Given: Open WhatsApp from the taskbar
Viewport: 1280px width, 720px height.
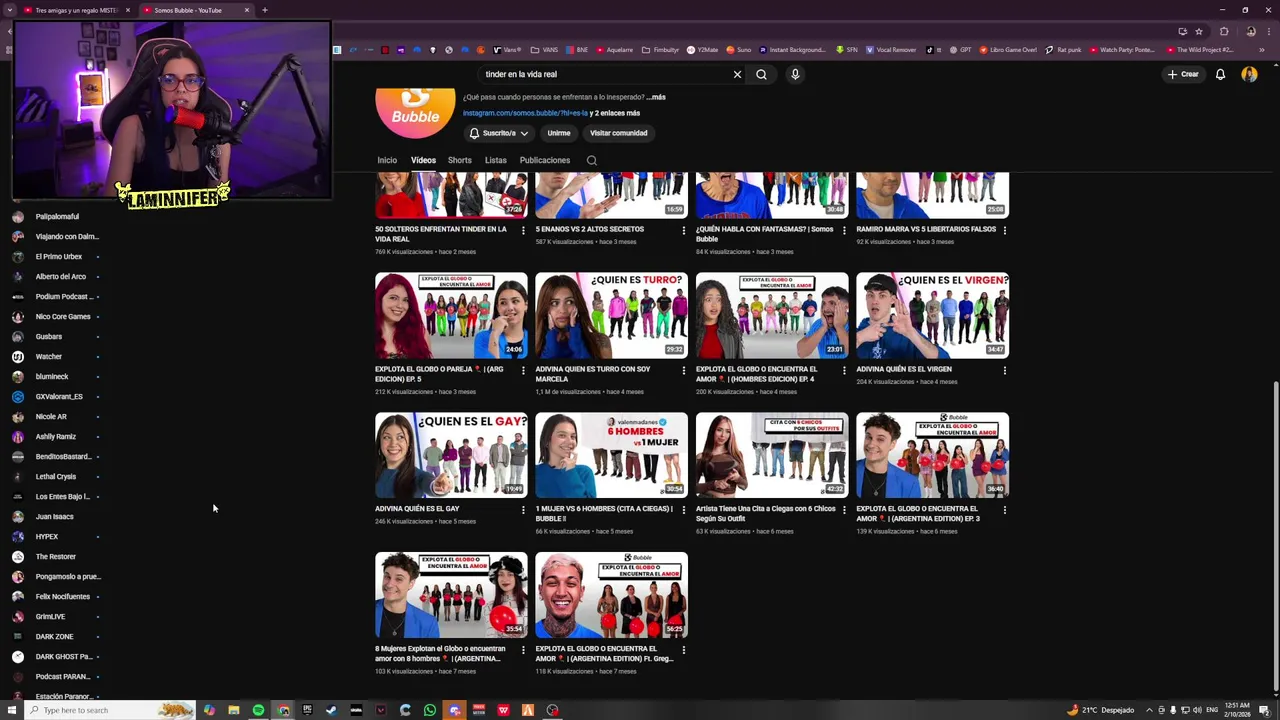Looking at the screenshot, I should [x=430, y=710].
